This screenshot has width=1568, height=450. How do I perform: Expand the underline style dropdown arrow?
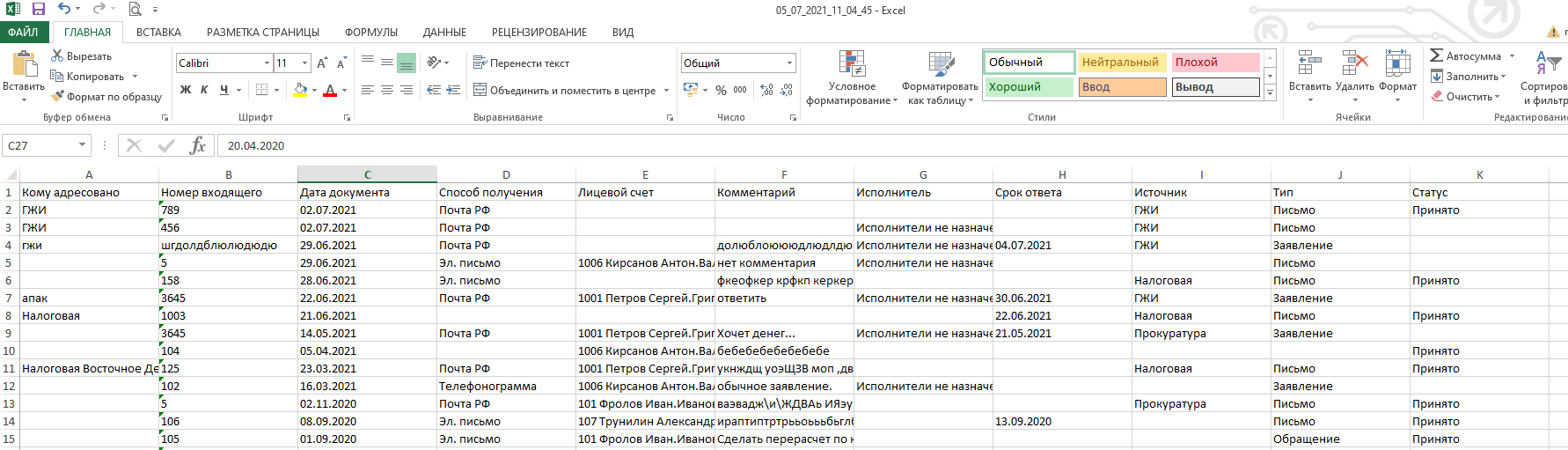[x=238, y=90]
